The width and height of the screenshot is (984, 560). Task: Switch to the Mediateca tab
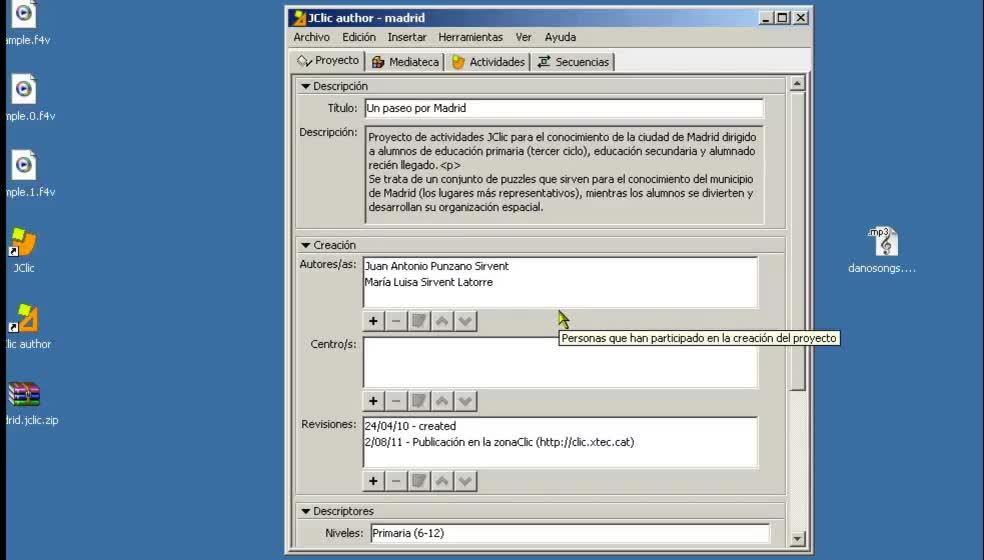(x=405, y=62)
